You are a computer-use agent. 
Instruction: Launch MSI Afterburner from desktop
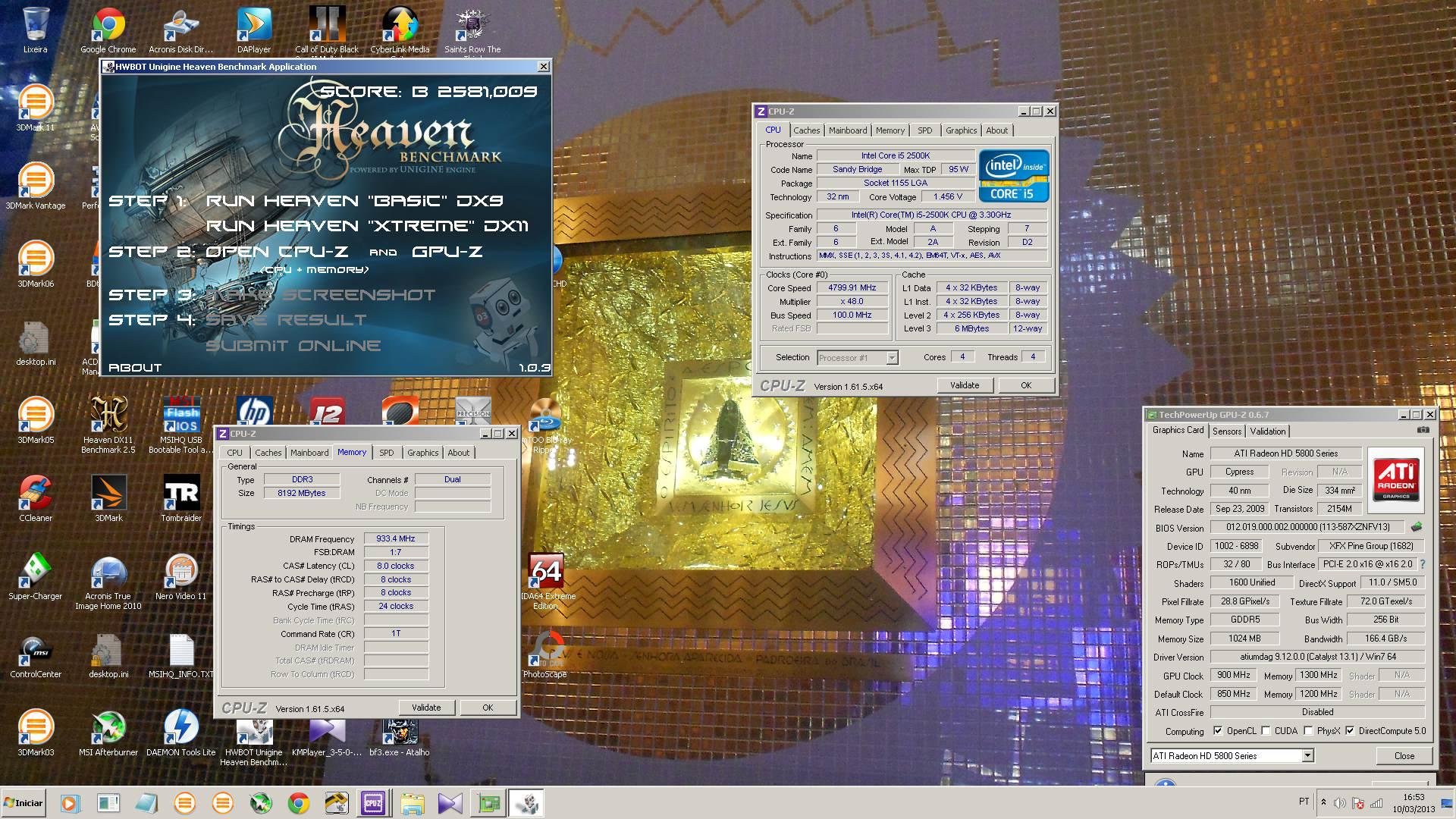pos(108,733)
